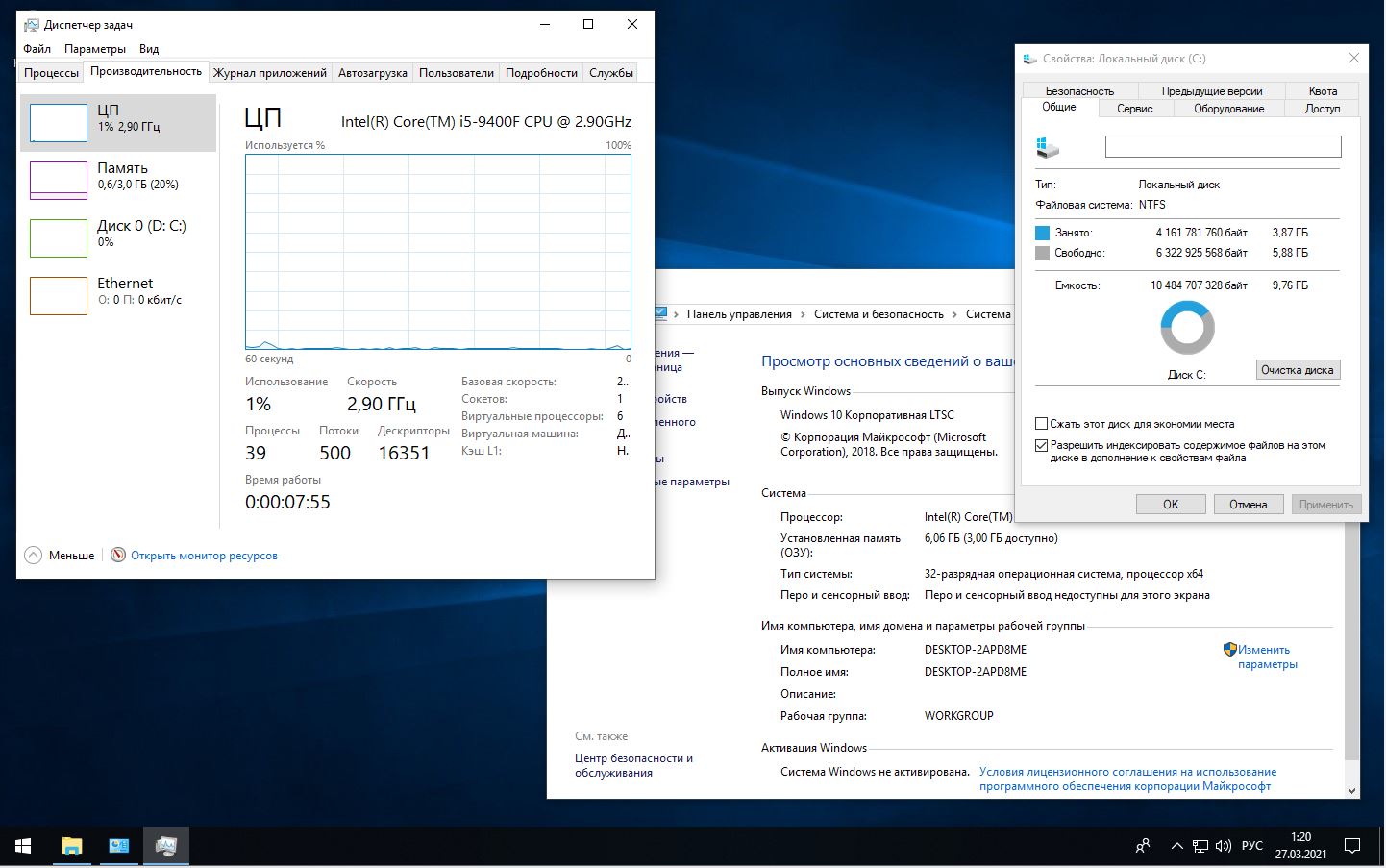Click Отмена in disk properties
Viewport: 1386px width, 868px height.
click(x=1249, y=504)
